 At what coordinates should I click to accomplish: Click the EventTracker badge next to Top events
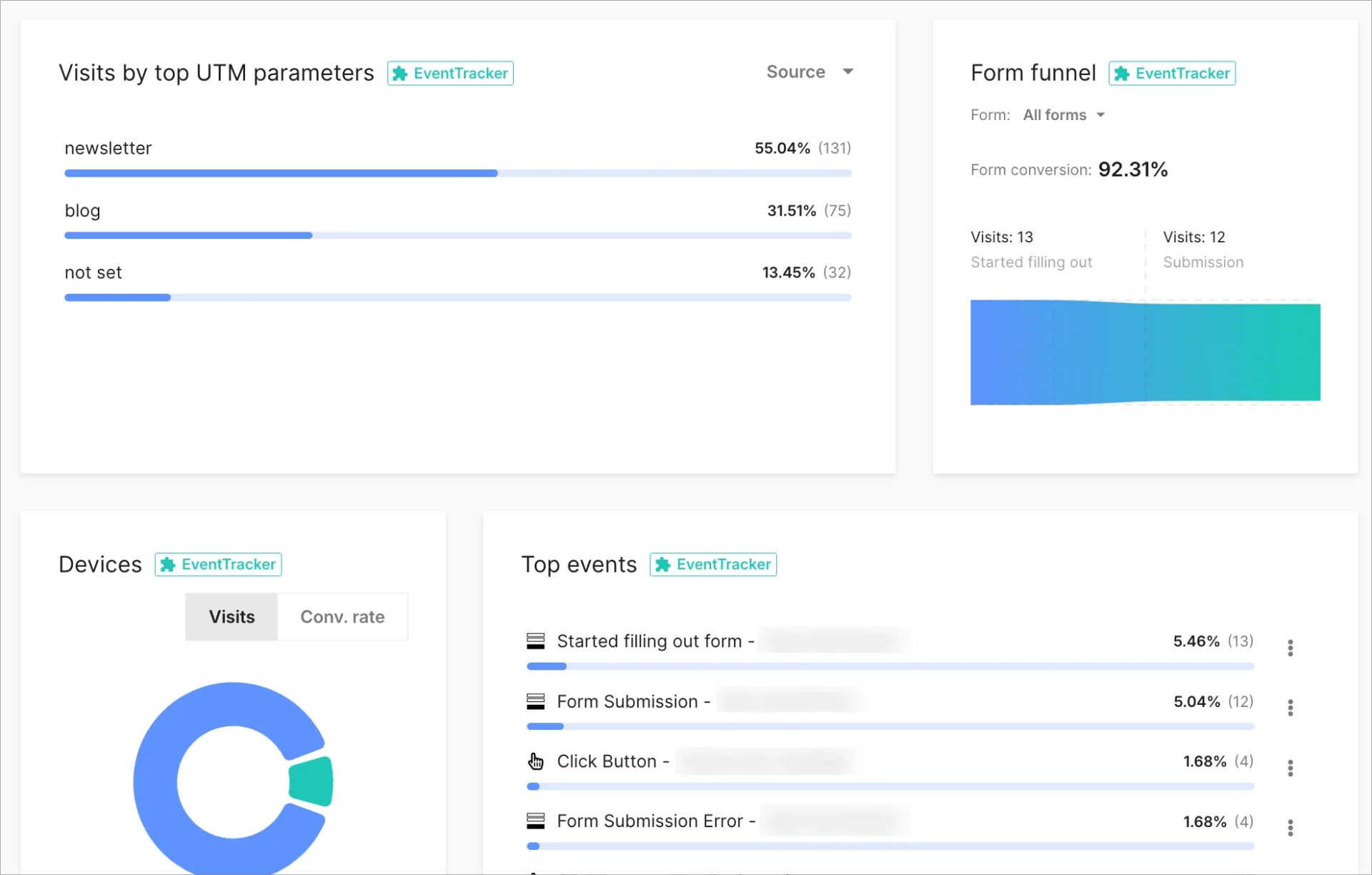coord(712,564)
